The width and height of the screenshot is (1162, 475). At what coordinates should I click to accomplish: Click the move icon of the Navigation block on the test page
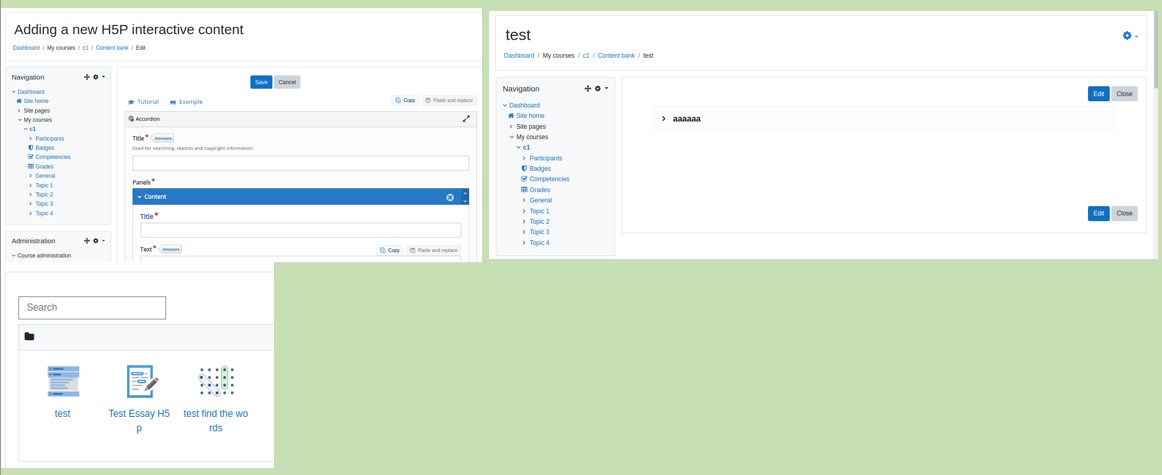point(588,88)
